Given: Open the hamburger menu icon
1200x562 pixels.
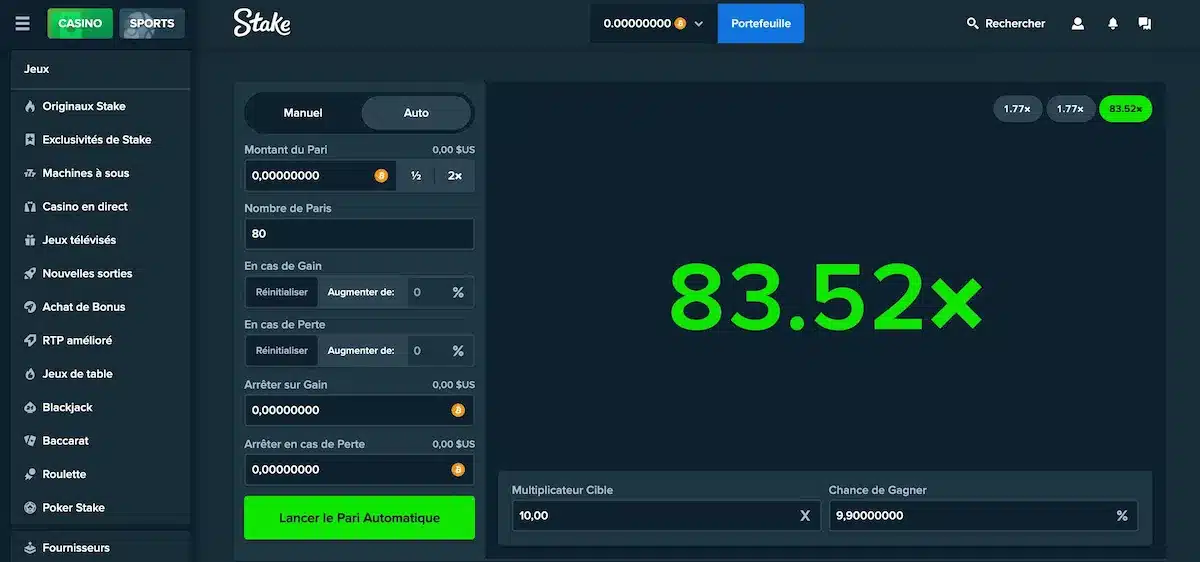Looking at the screenshot, I should click(x=22, y=23).
